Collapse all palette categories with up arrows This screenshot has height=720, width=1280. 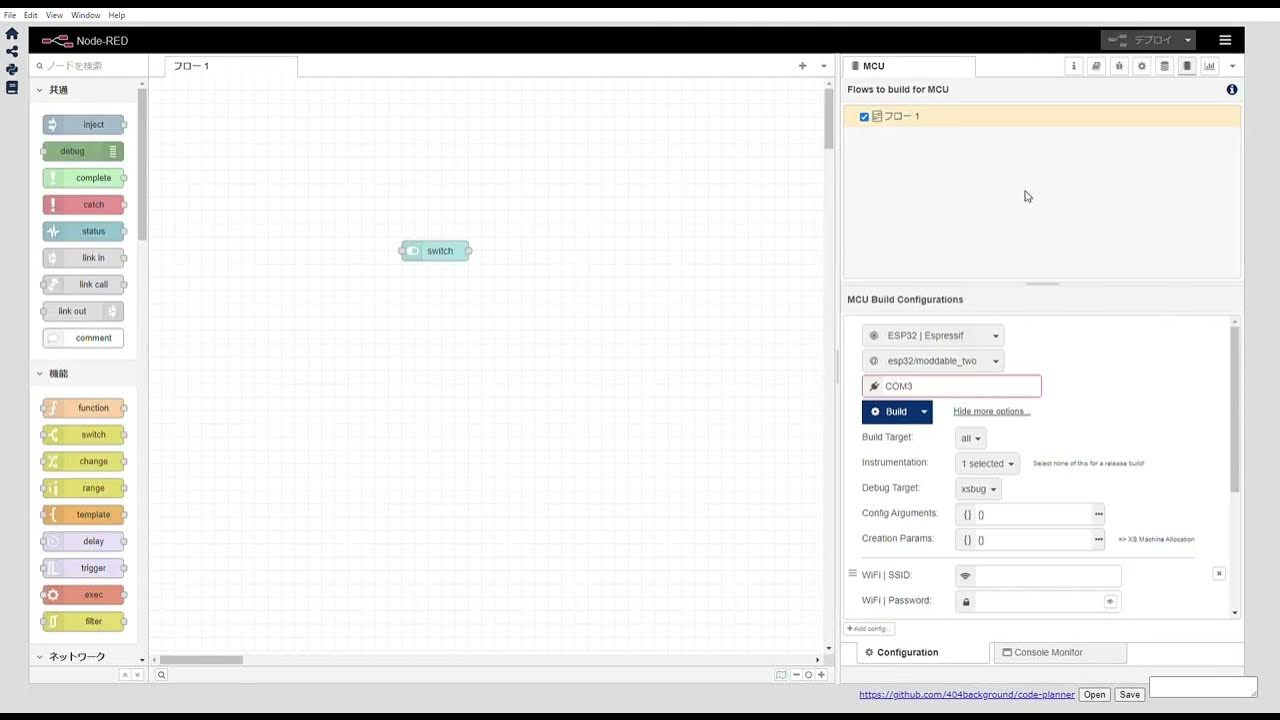coord(125,675)
